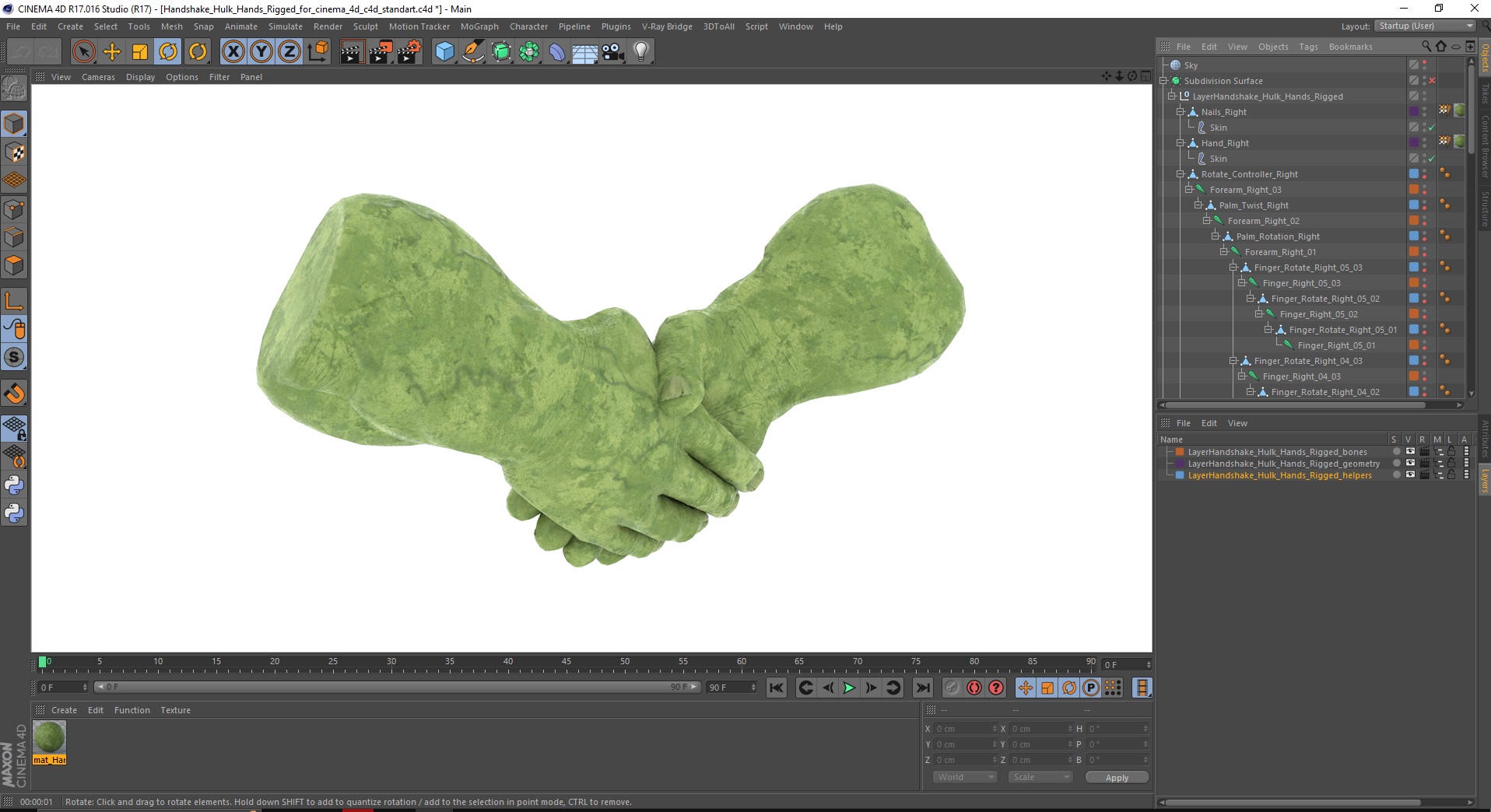Select the Live Selection tool
1491x812 pixels.
pyautogui.click(x=83, y=52)
